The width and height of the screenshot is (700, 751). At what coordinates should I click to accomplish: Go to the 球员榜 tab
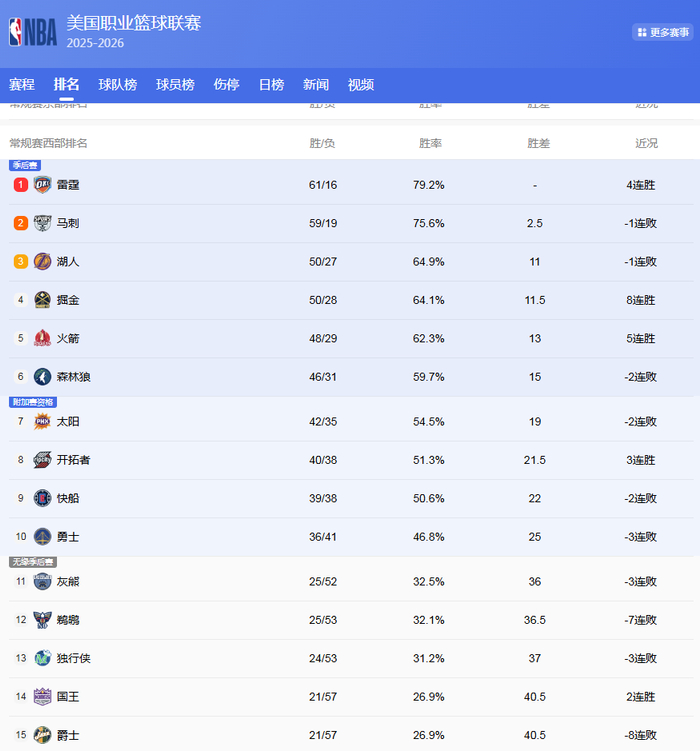click(175, 85)
